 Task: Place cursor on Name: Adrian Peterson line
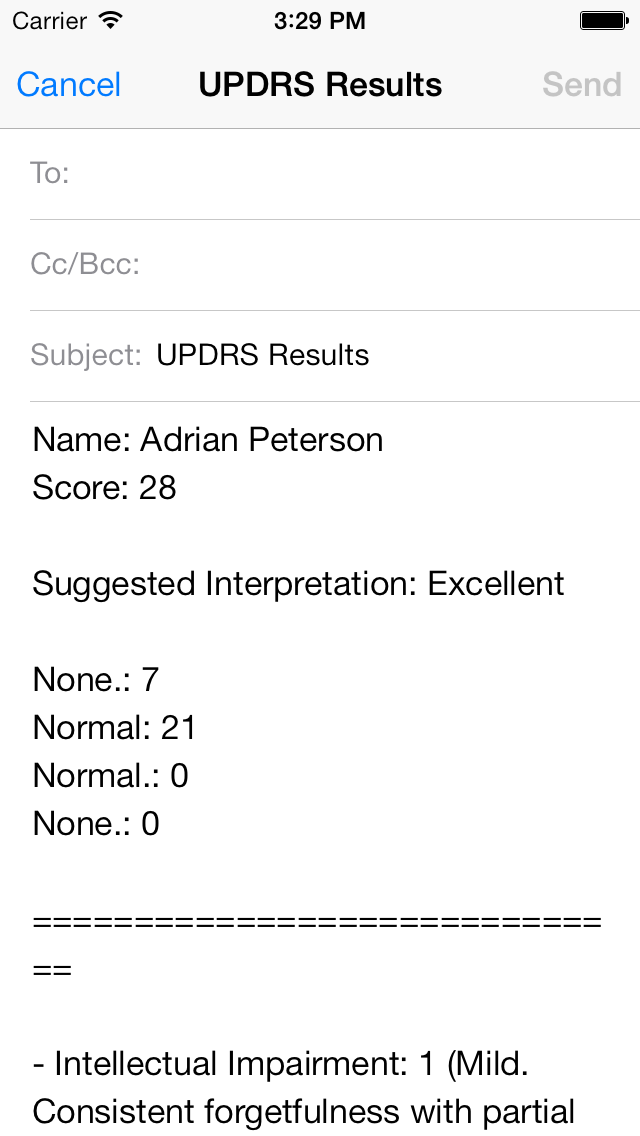208,440
